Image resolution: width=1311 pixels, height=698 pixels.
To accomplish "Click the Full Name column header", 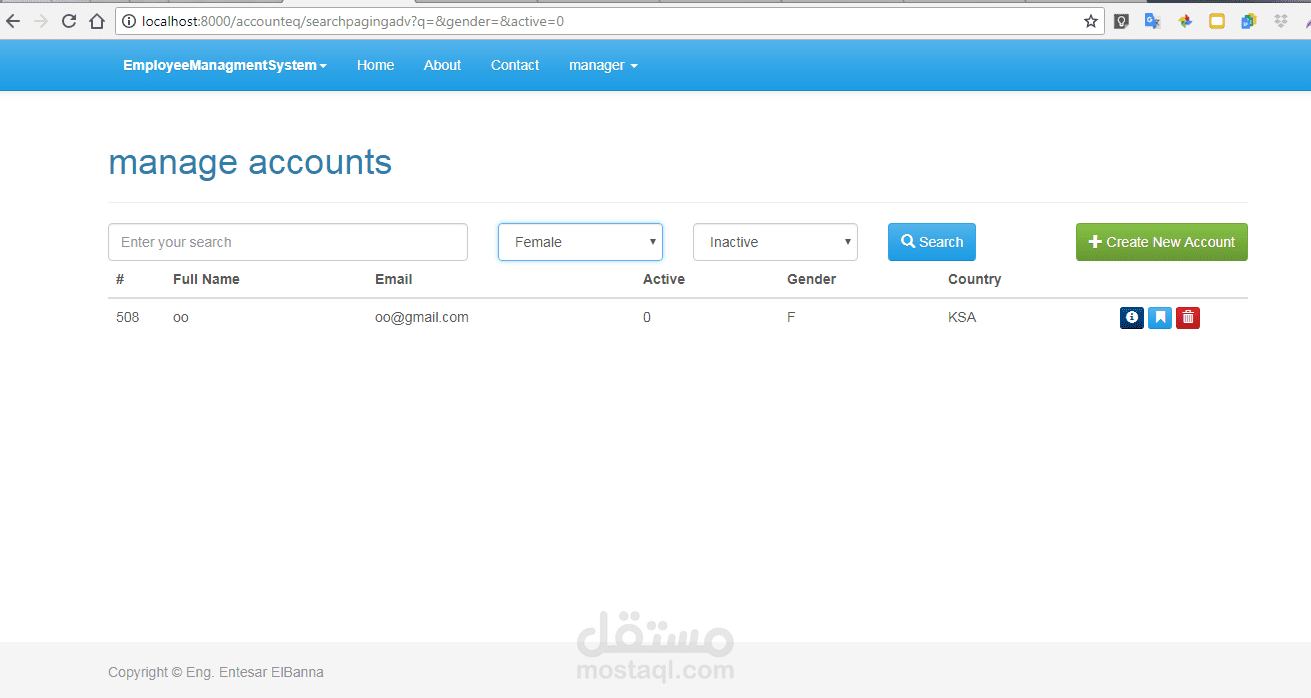I will 206,279.
